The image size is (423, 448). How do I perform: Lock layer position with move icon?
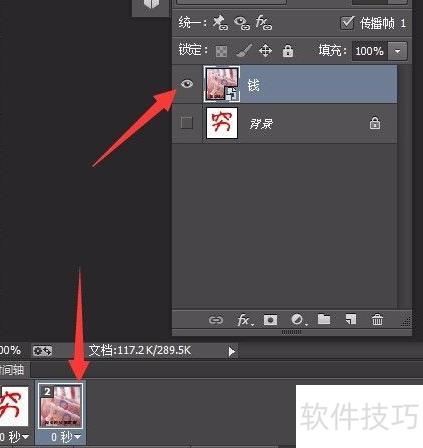[x=265, y=51]
